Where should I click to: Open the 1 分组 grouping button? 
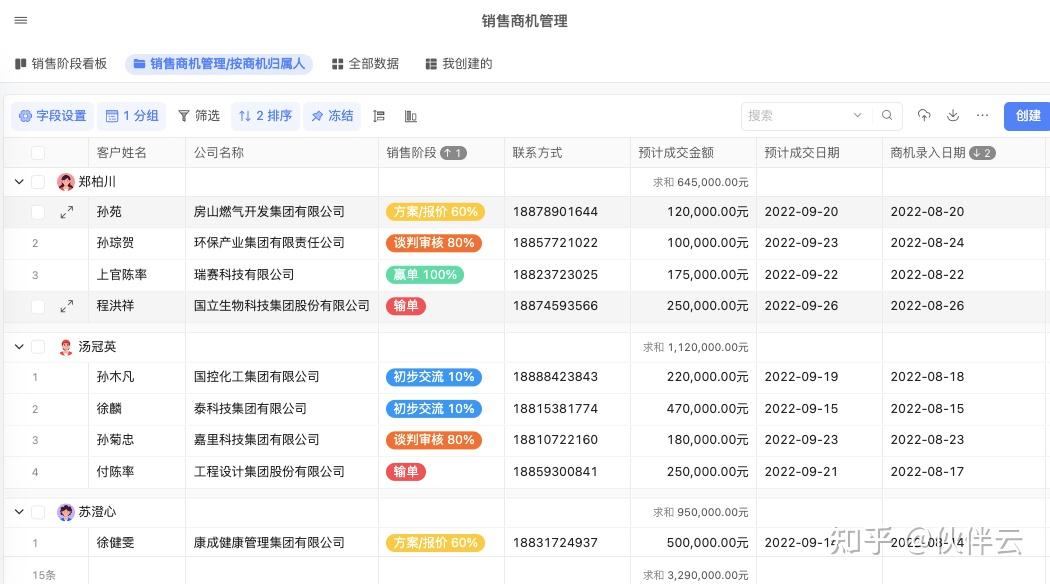[x=132, y=116]
